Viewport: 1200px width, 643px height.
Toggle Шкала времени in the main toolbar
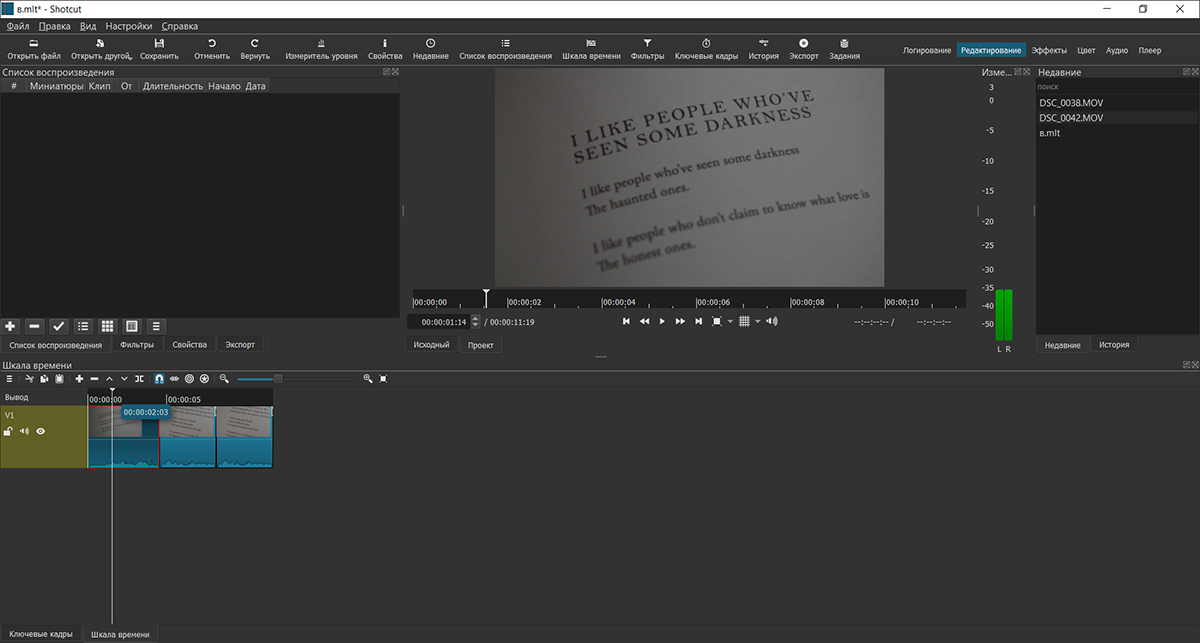(591, 49)
